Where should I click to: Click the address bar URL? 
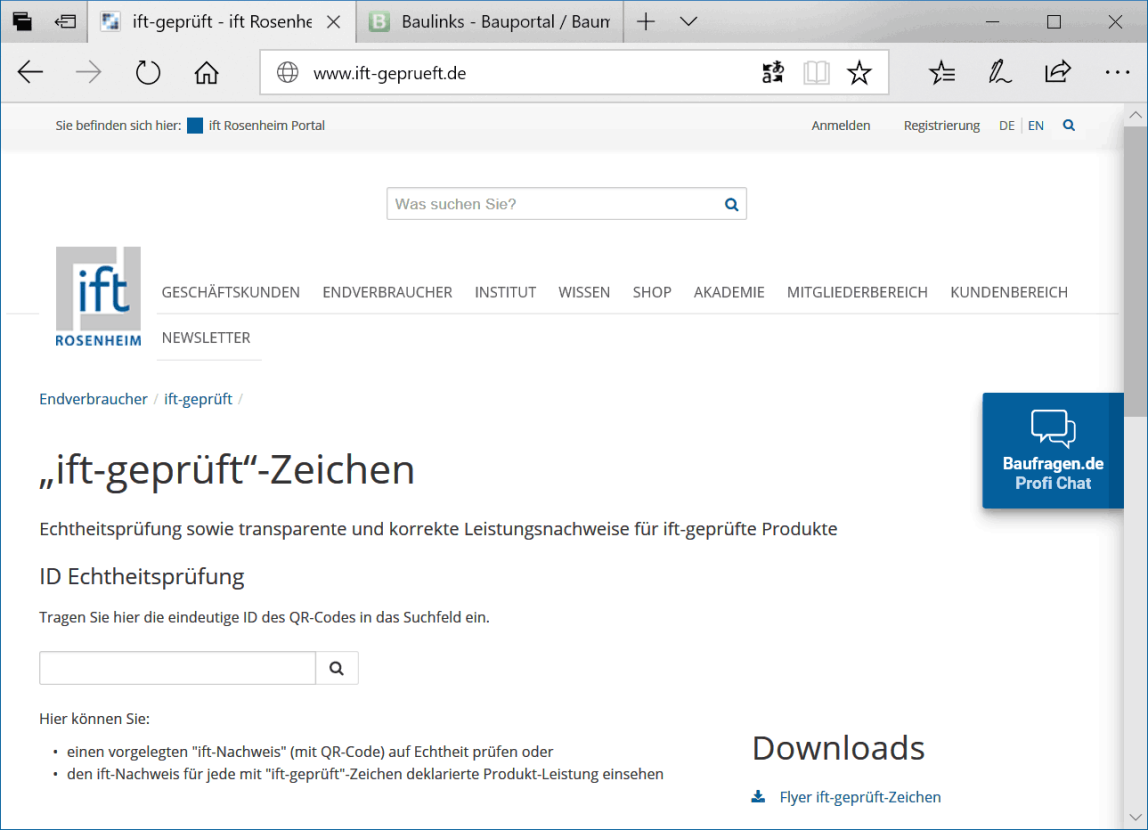390,73
